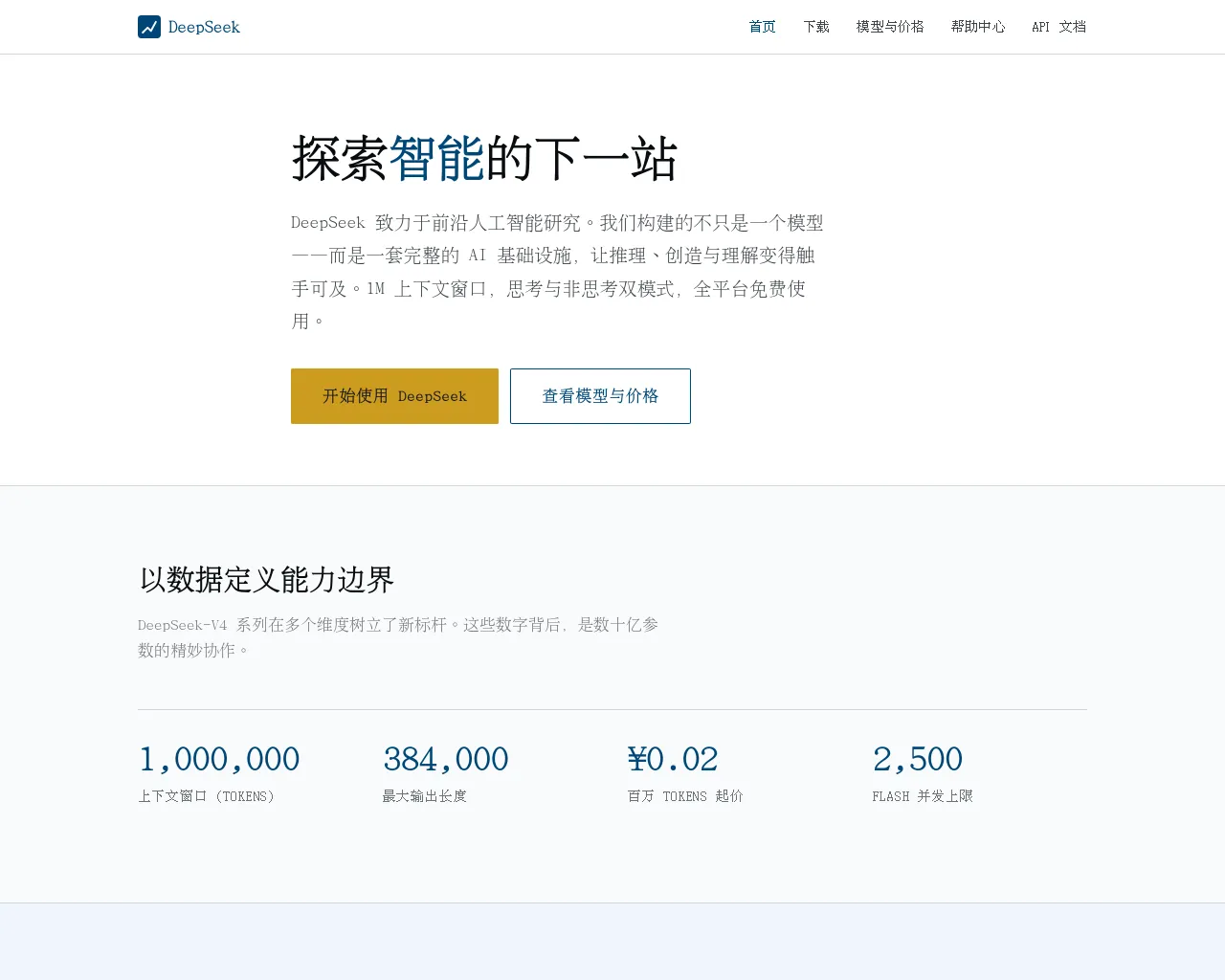Open the DeepSeek brand name link

(204, 27)
